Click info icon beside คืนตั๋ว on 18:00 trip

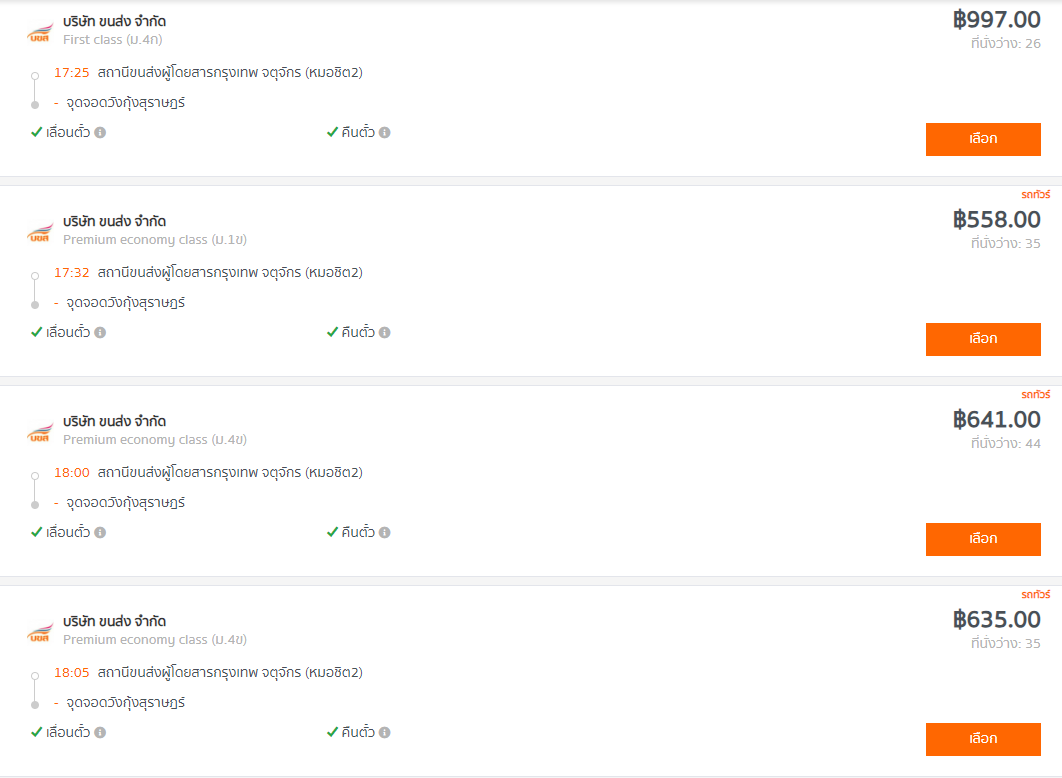(x=385, y=533)
